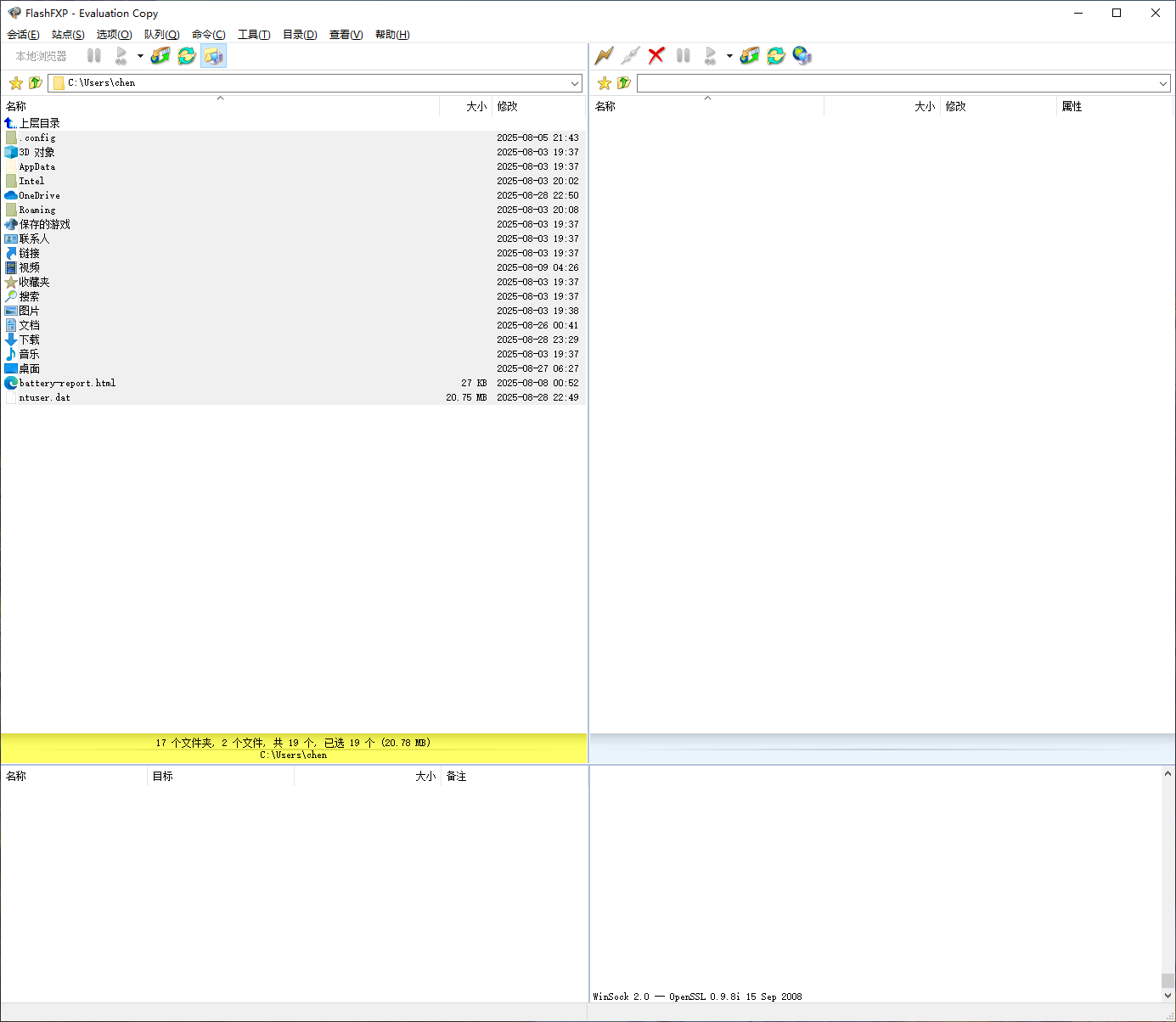Click the log panel scrollbar down arrow
The image size is (1176, 1022).
[1168, 996]
